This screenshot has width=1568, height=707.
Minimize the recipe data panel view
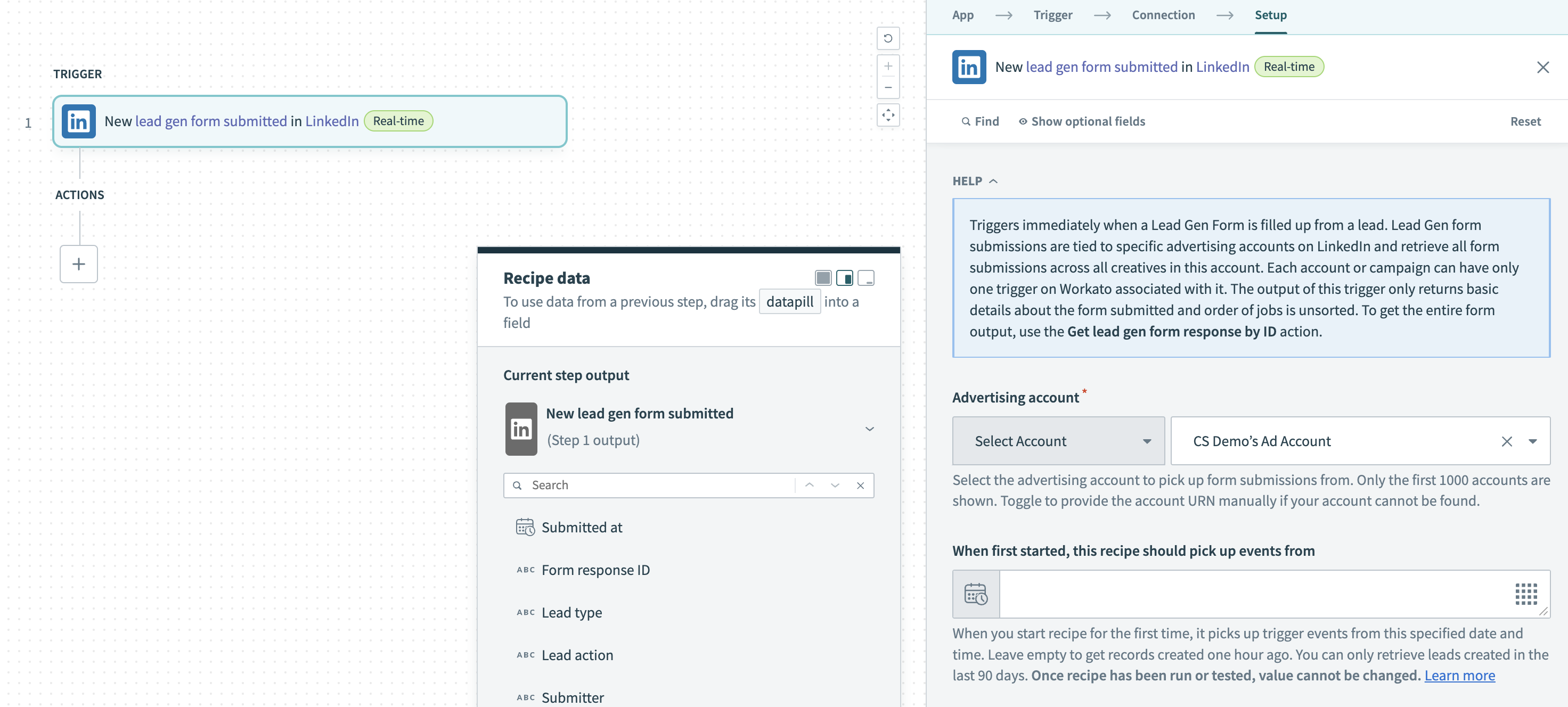[x=865, y=278]
